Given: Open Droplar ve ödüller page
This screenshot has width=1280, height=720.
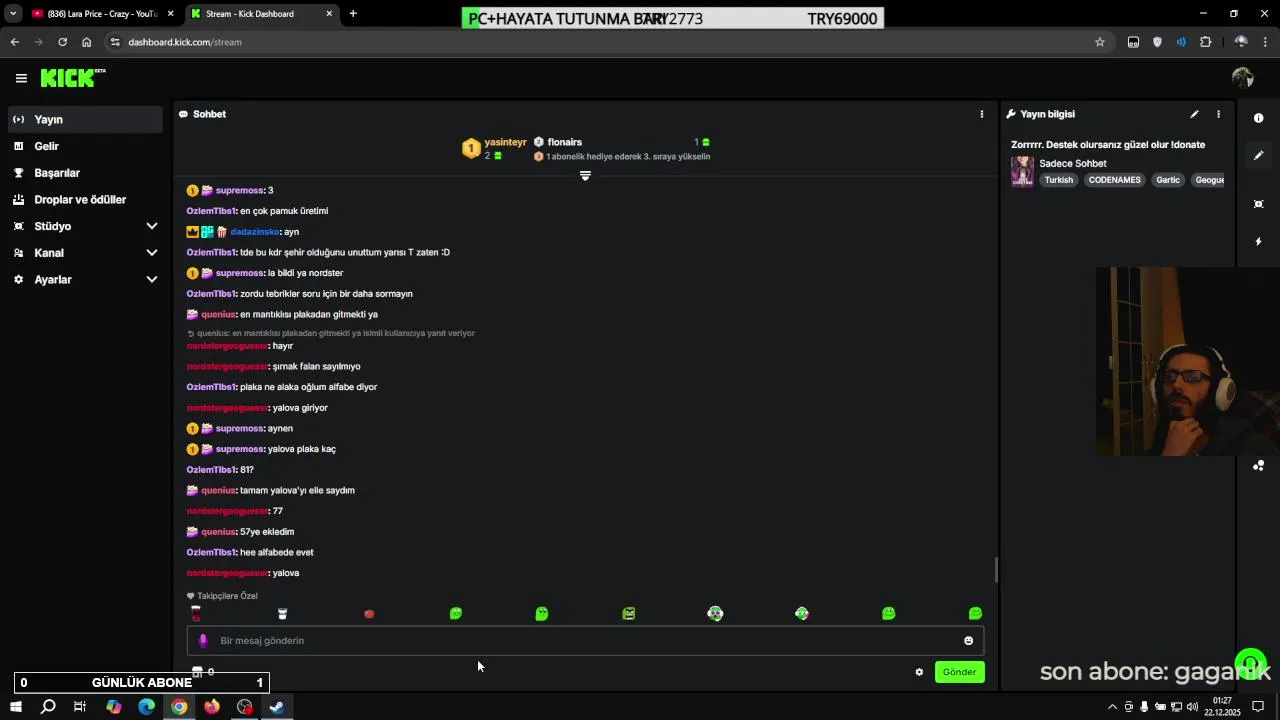Looking at the screenshot, I should pyautogui.click(x=85, y=200).
